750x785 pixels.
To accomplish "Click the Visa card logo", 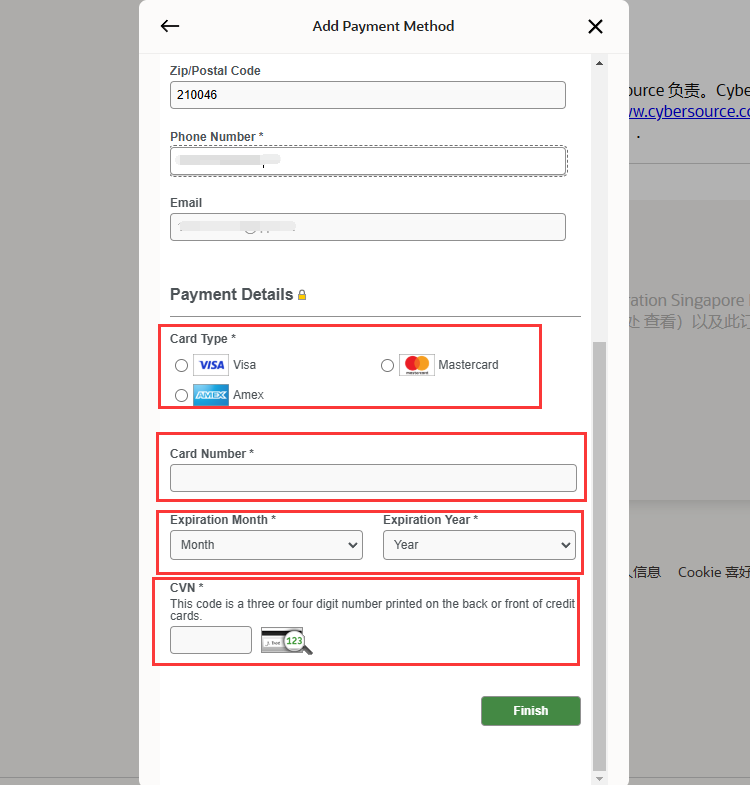I will tap(210, 365).
